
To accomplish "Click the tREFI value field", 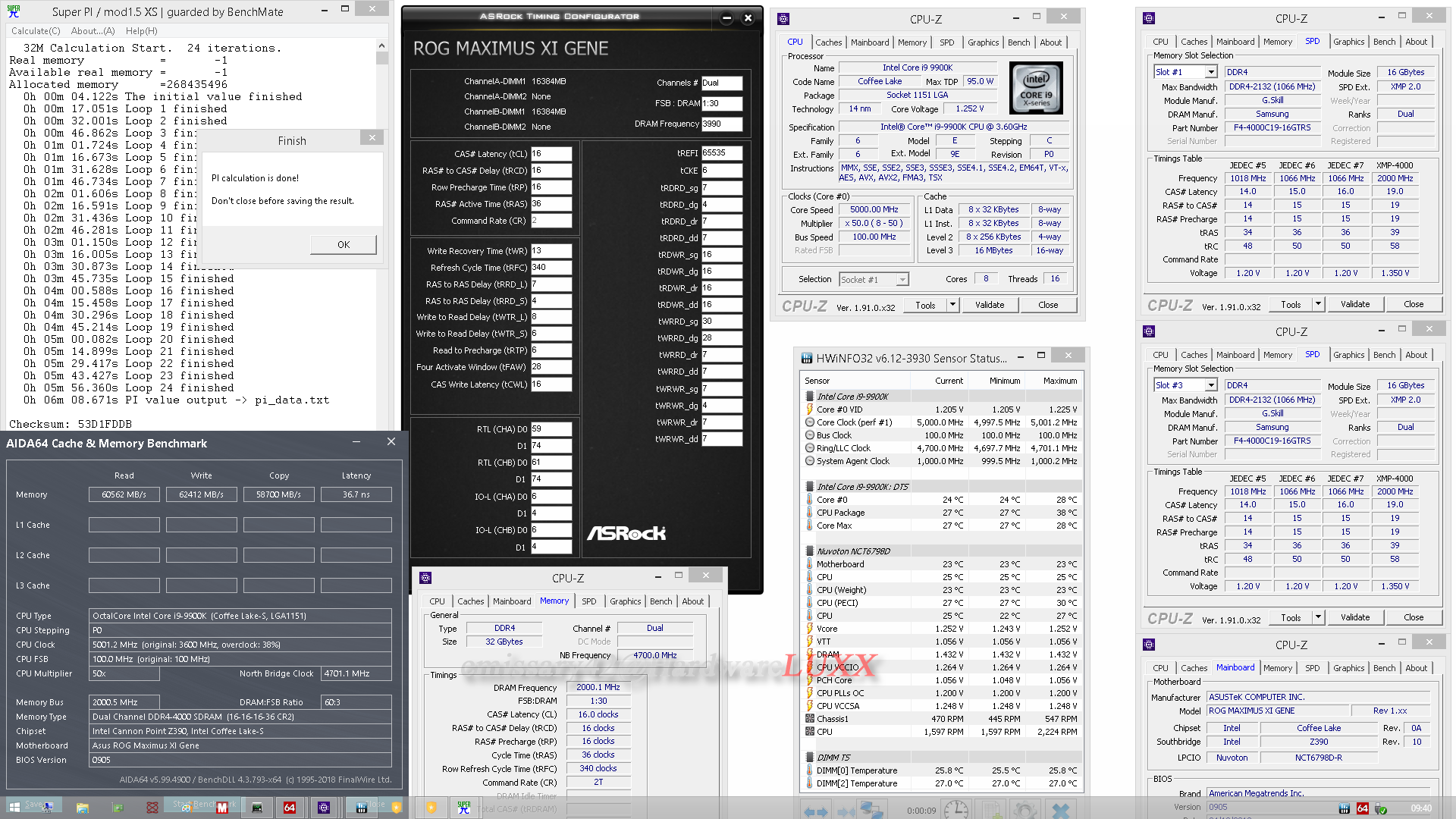I will coord(720,153).
